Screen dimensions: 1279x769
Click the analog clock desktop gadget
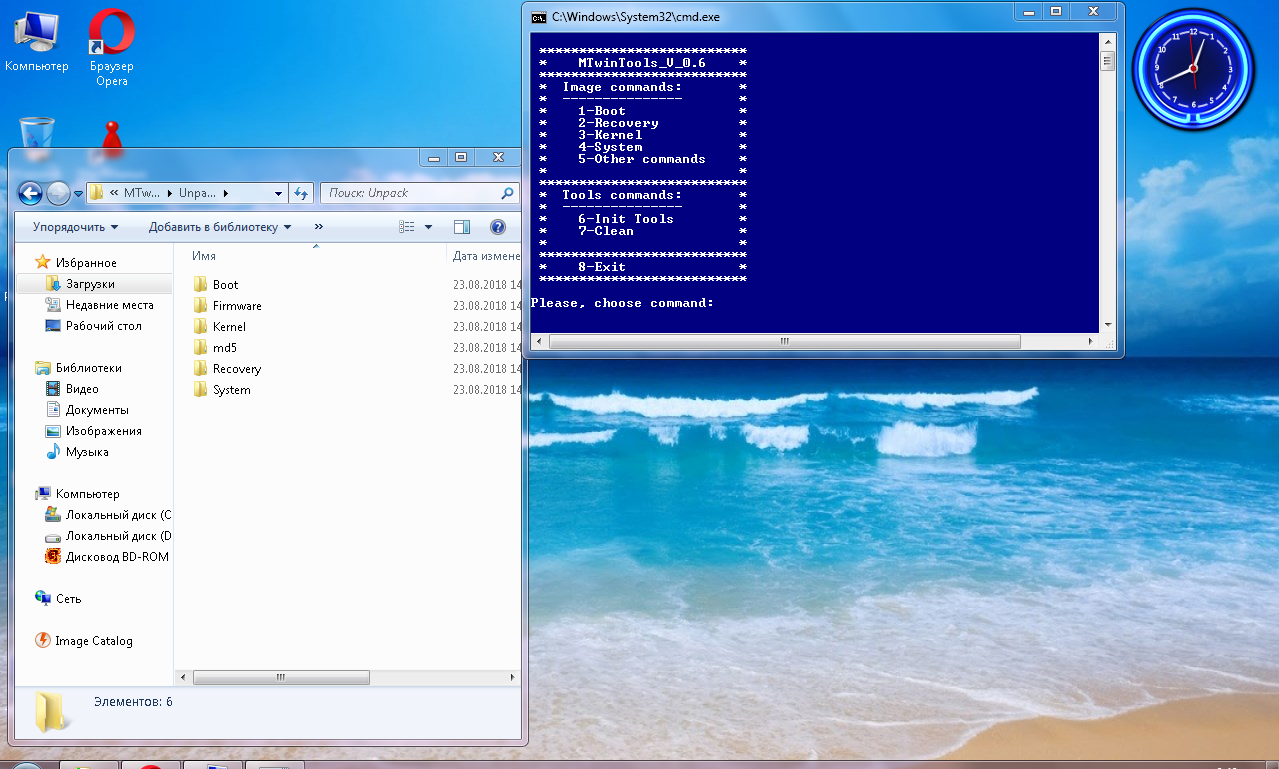[x=1192, y=70]
